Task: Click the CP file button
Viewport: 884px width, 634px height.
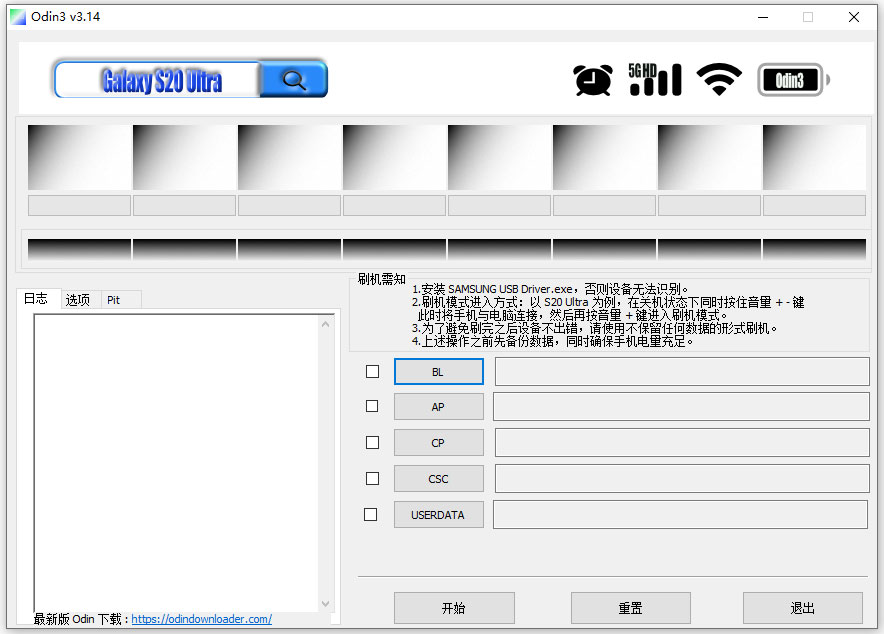Action: (439, 443)
